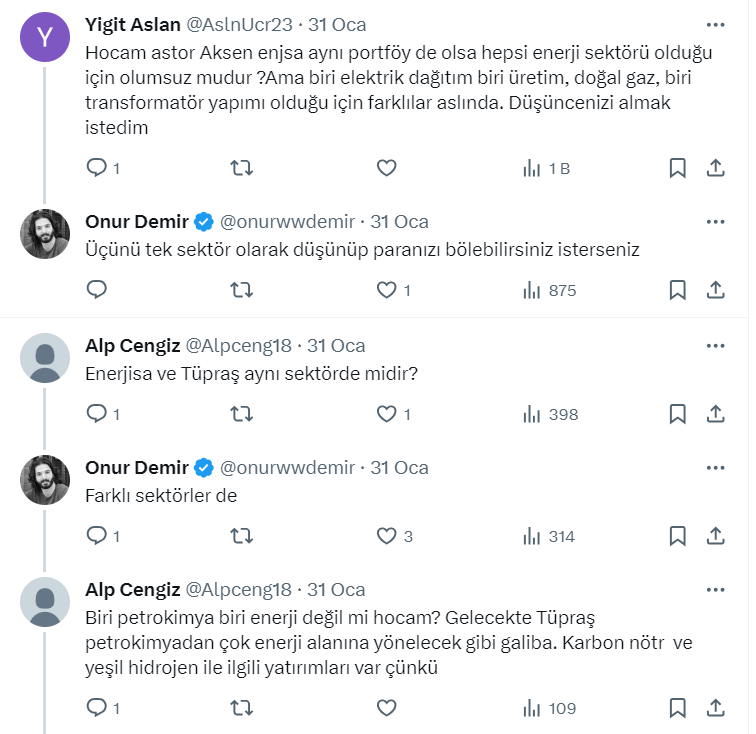View analytics showing 875 views
Viewport: 756px width, 734px height.
[x=550, y=290]
